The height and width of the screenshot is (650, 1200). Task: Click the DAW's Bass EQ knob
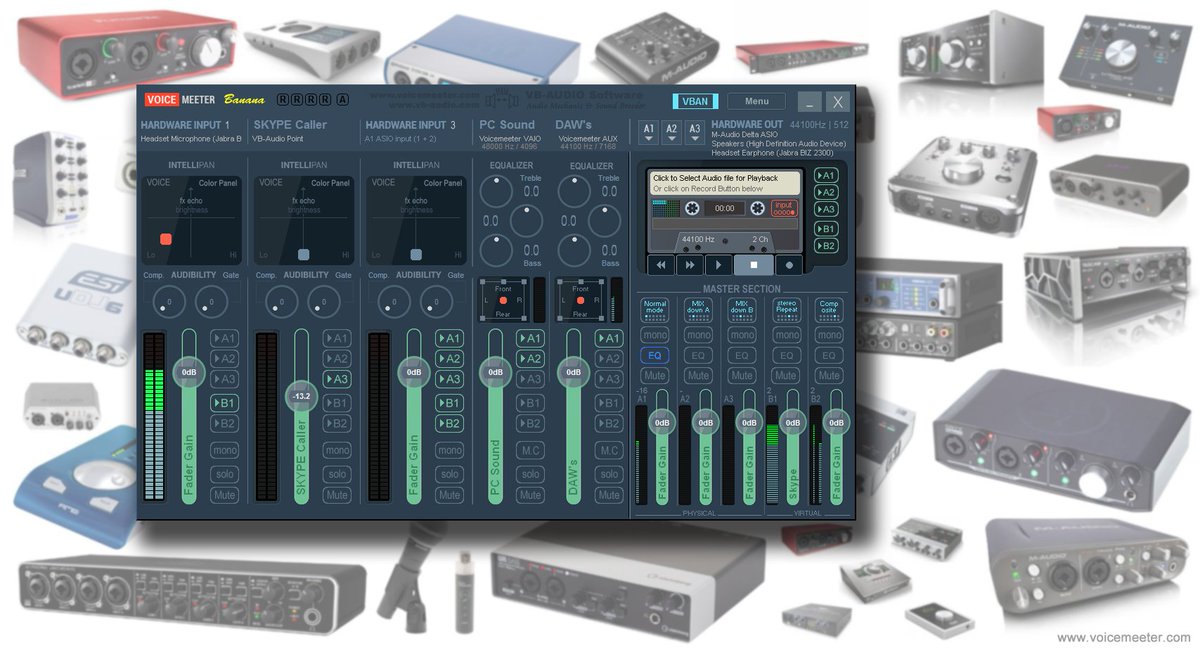tap(574, 250)
